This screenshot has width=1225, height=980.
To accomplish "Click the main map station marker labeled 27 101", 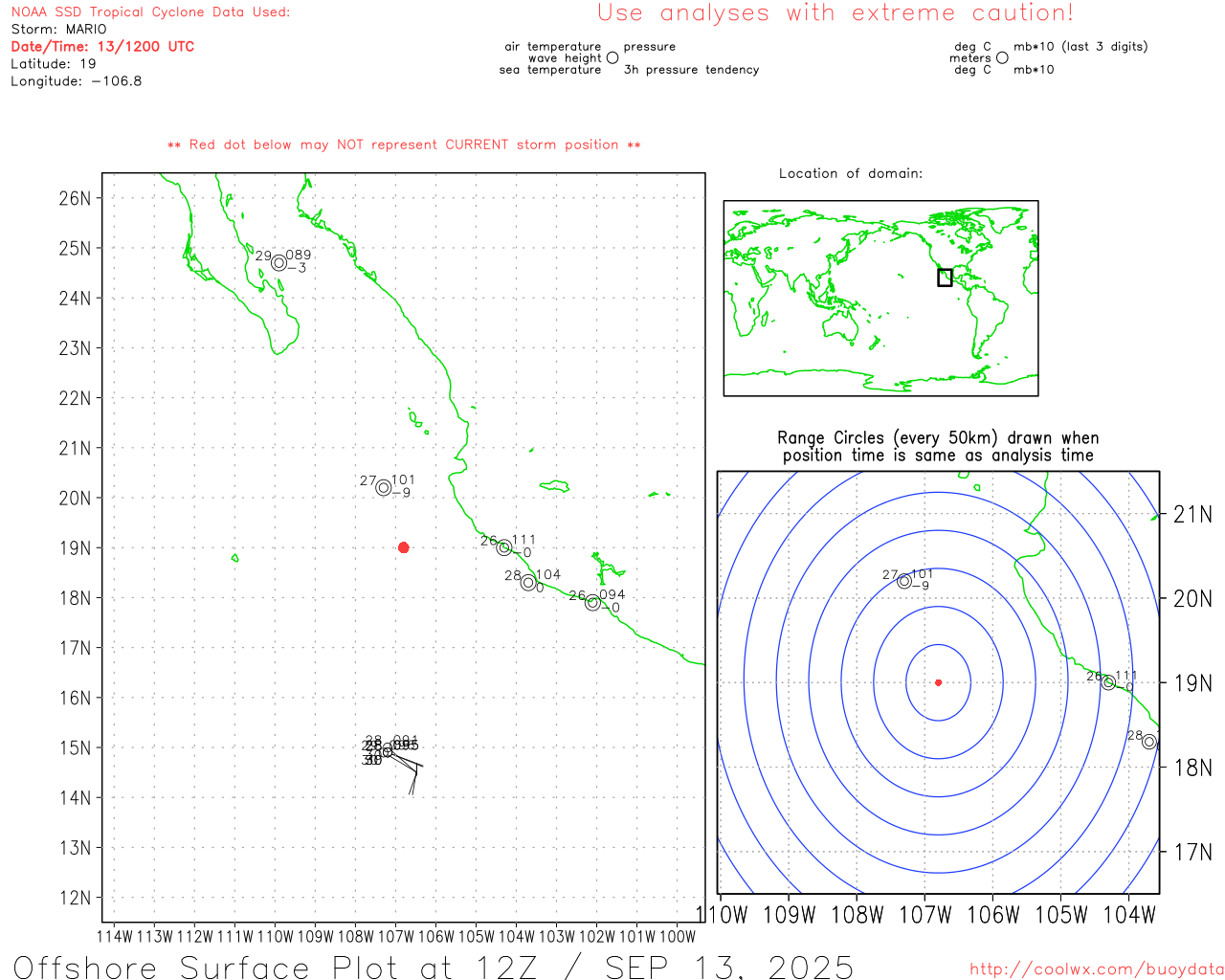I will [384, 487].
